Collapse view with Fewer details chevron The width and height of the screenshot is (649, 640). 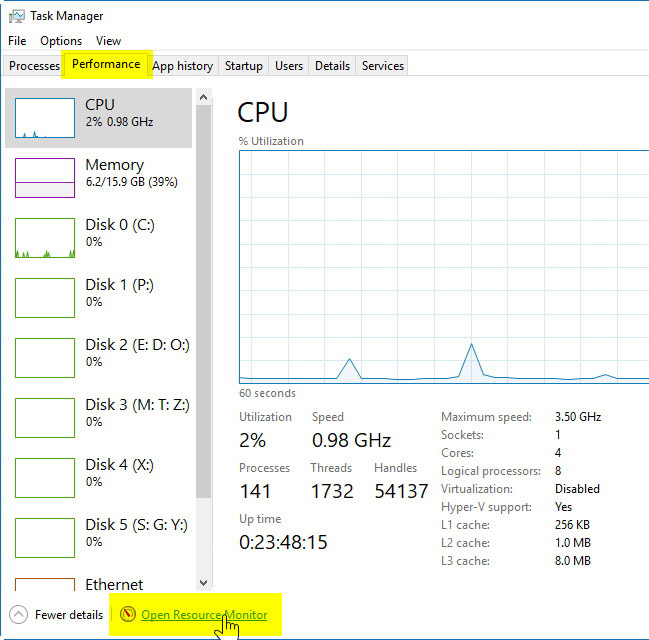point(18,615)
